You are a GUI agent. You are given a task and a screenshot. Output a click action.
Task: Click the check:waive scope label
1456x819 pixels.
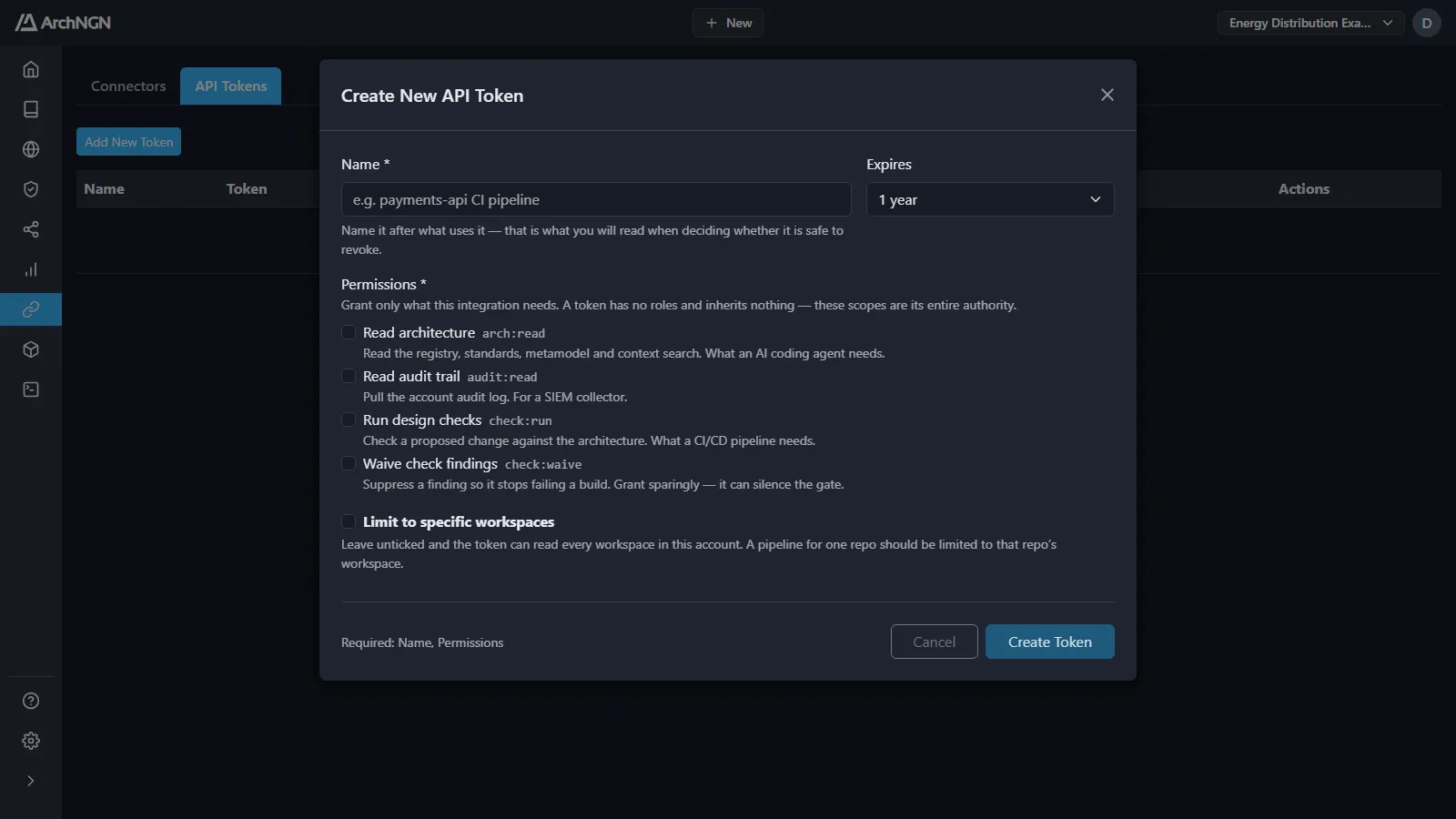[543, 464]
